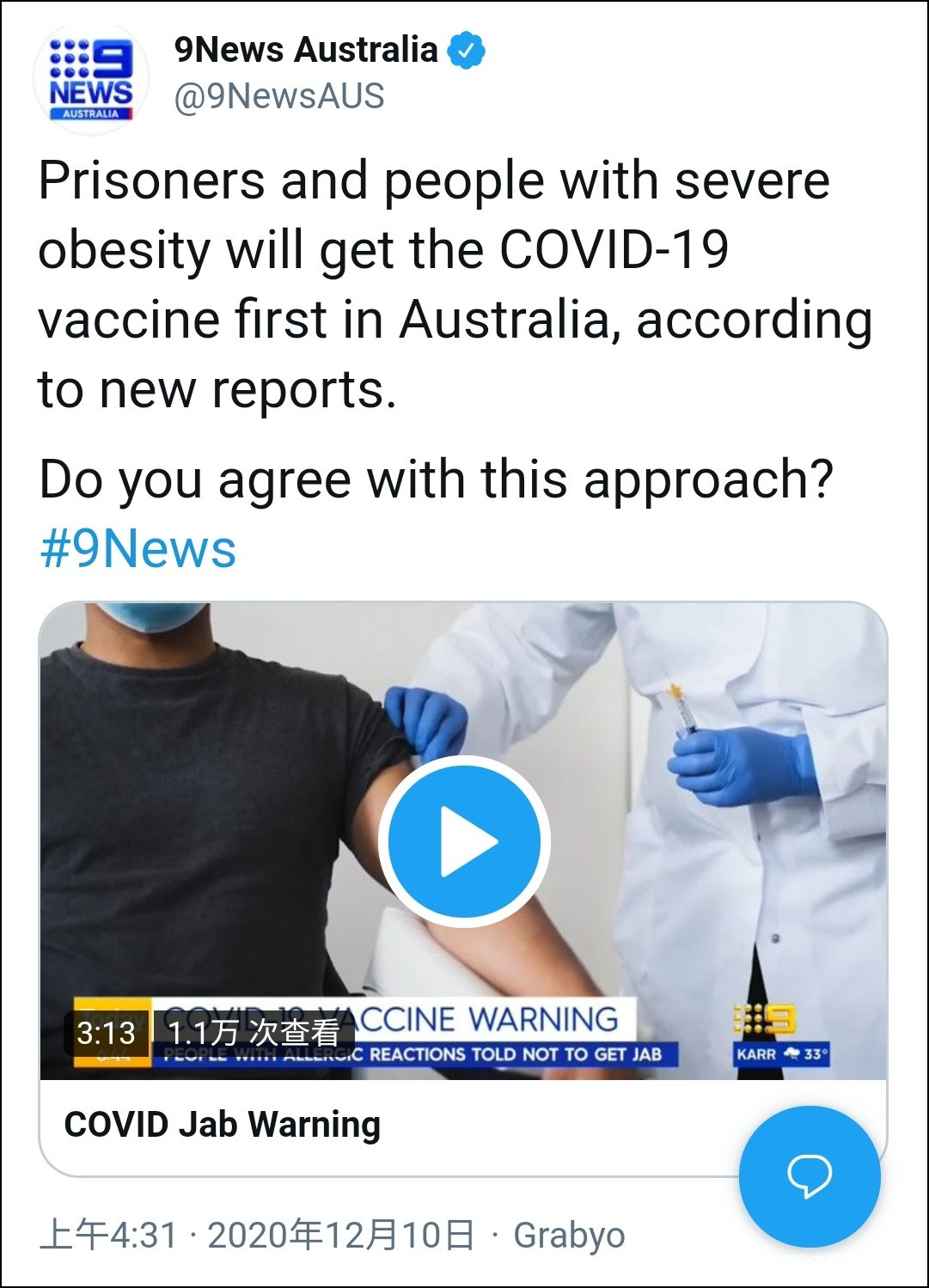Tap the tweet timestamp 上午4:31
Image resolution: width=929 pixels, height=1288 pixels.
point(108,1236)
